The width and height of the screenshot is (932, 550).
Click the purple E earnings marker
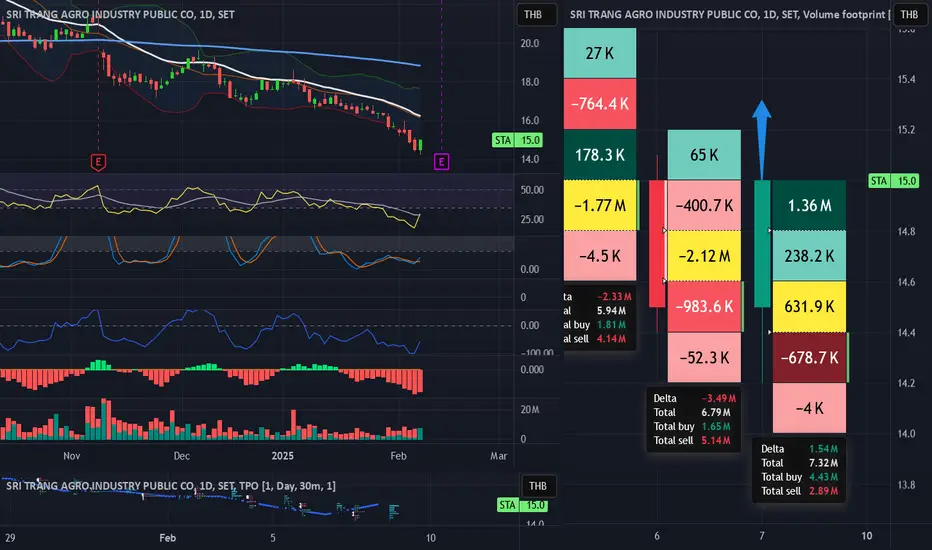(x=441, y=162)
